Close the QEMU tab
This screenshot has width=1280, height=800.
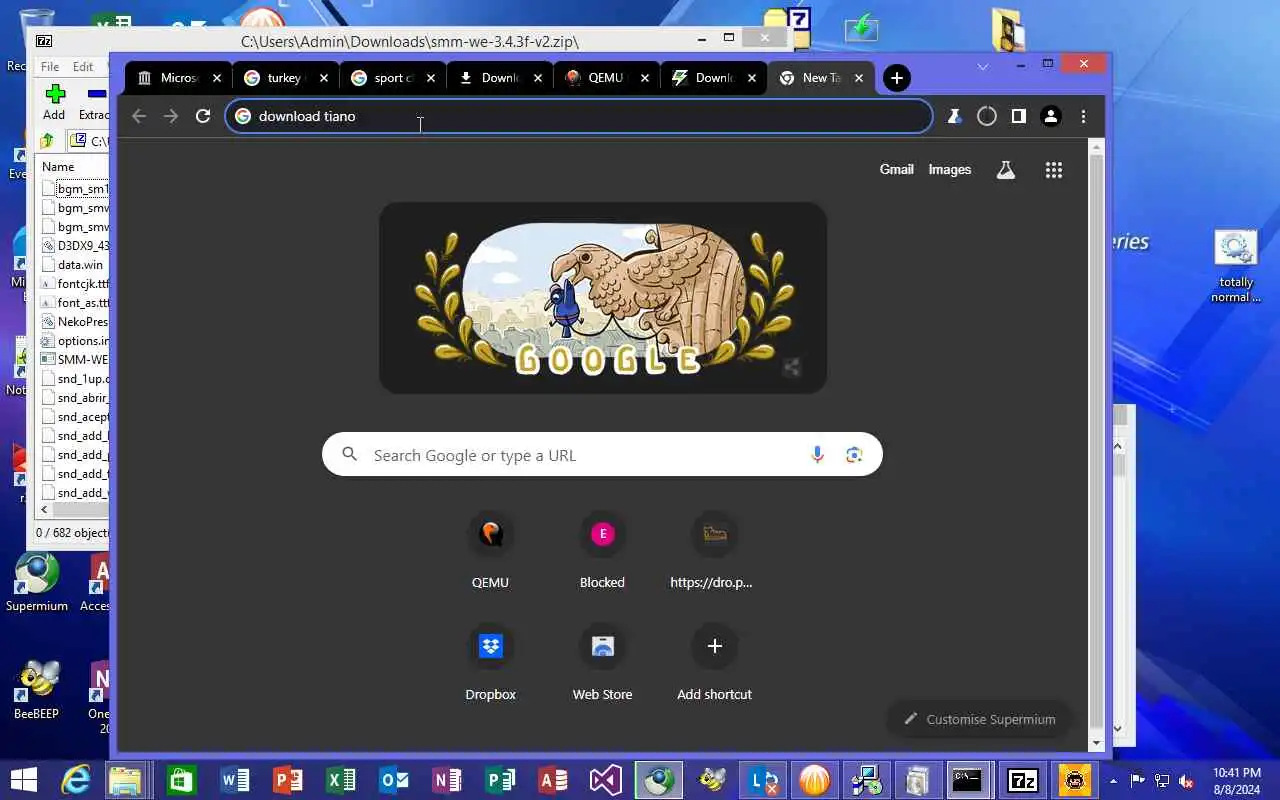click(645, 78)
